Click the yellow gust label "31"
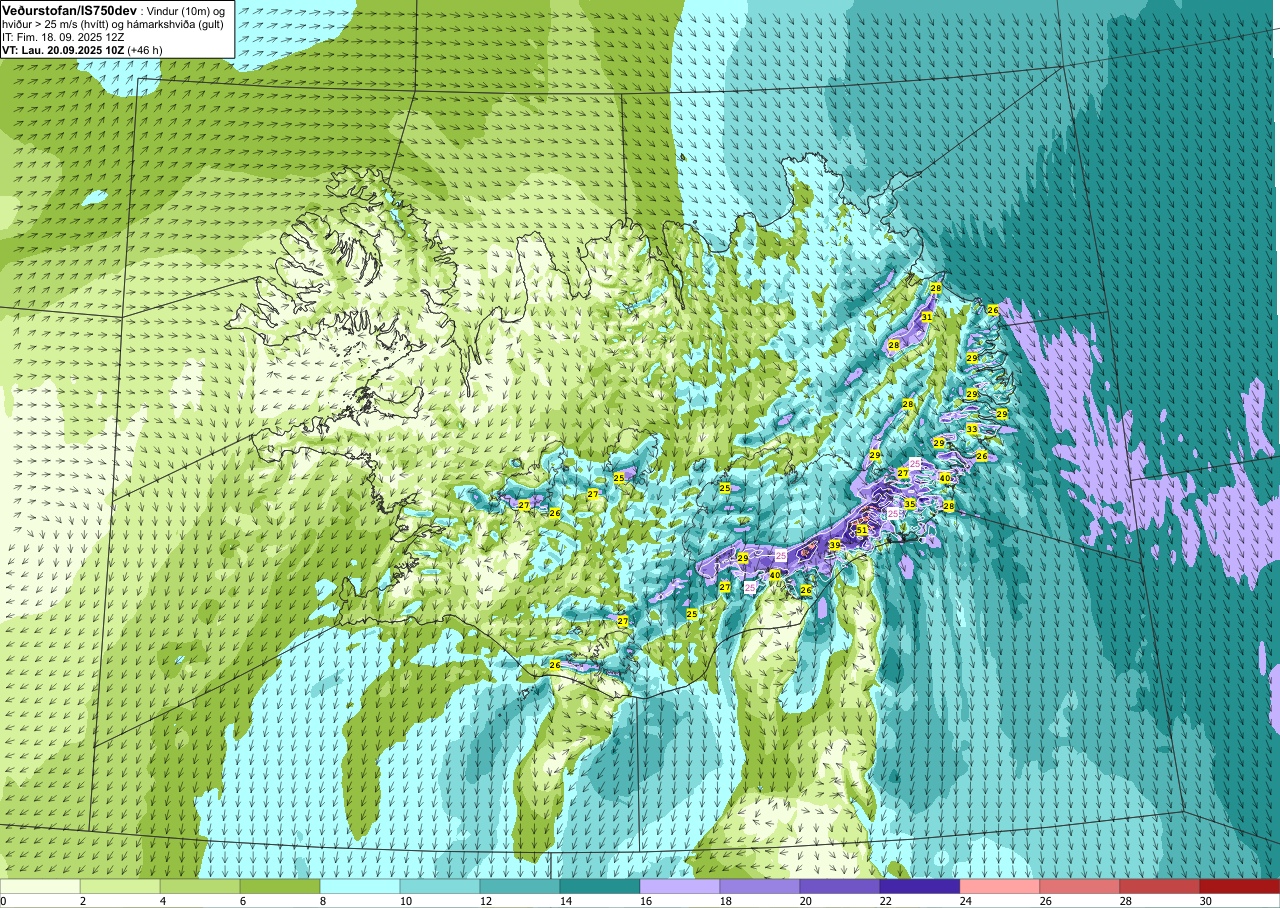This screenshot has height=908, width=1280. [x=927, y=316]
